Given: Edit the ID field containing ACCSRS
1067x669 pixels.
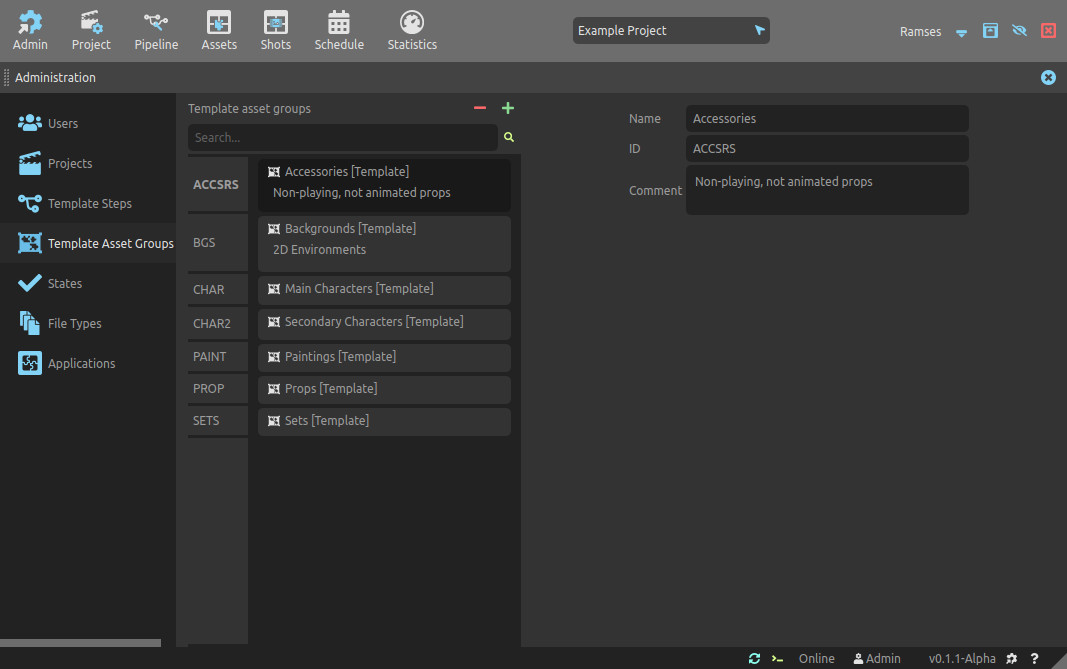Looking at the screenshot, I should [x=827, y=148].
